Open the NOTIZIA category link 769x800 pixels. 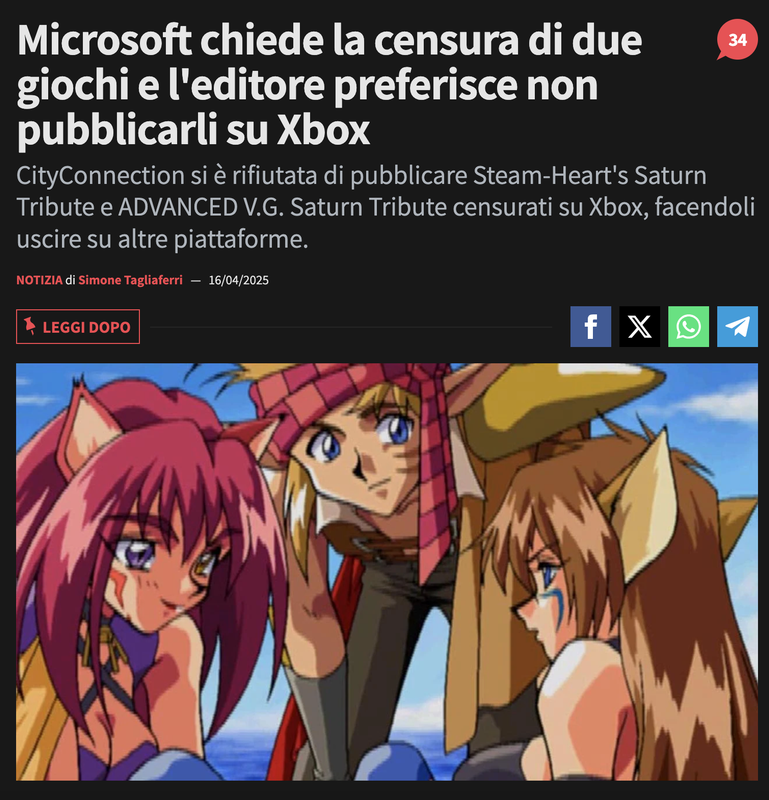(x=39, y=280)
